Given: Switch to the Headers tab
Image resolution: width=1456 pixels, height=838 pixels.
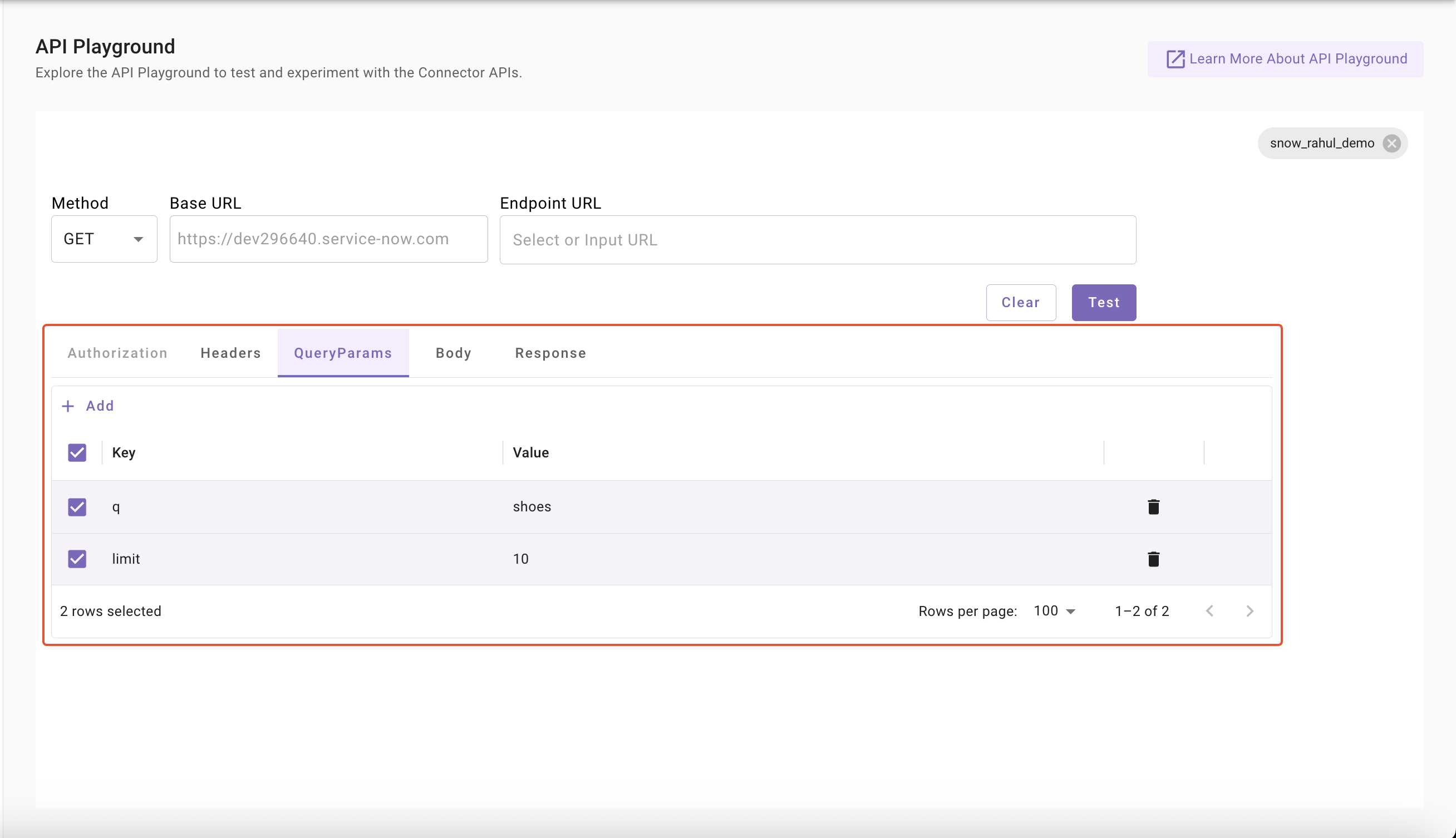Looking at the screenshot, I should coord(231,353).
